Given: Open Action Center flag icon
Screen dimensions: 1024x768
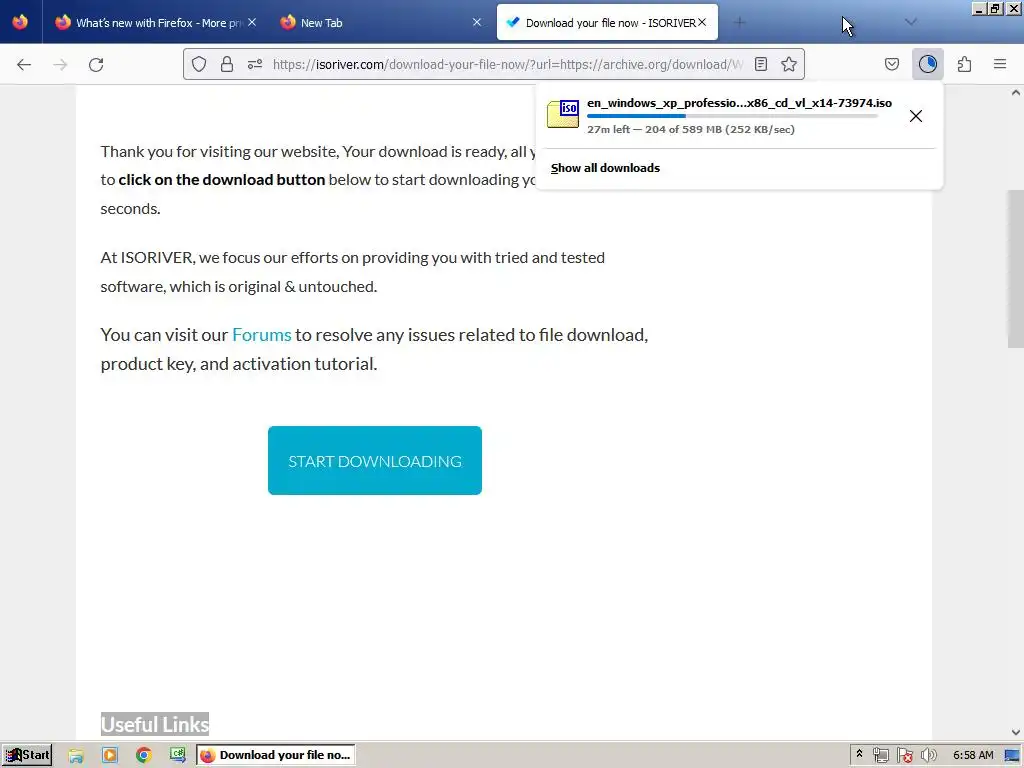Looking at the screenshot, I should pos(904,755).
